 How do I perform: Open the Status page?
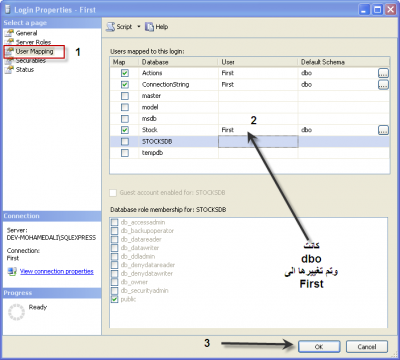pyautogui.click(x=25, y=69)
